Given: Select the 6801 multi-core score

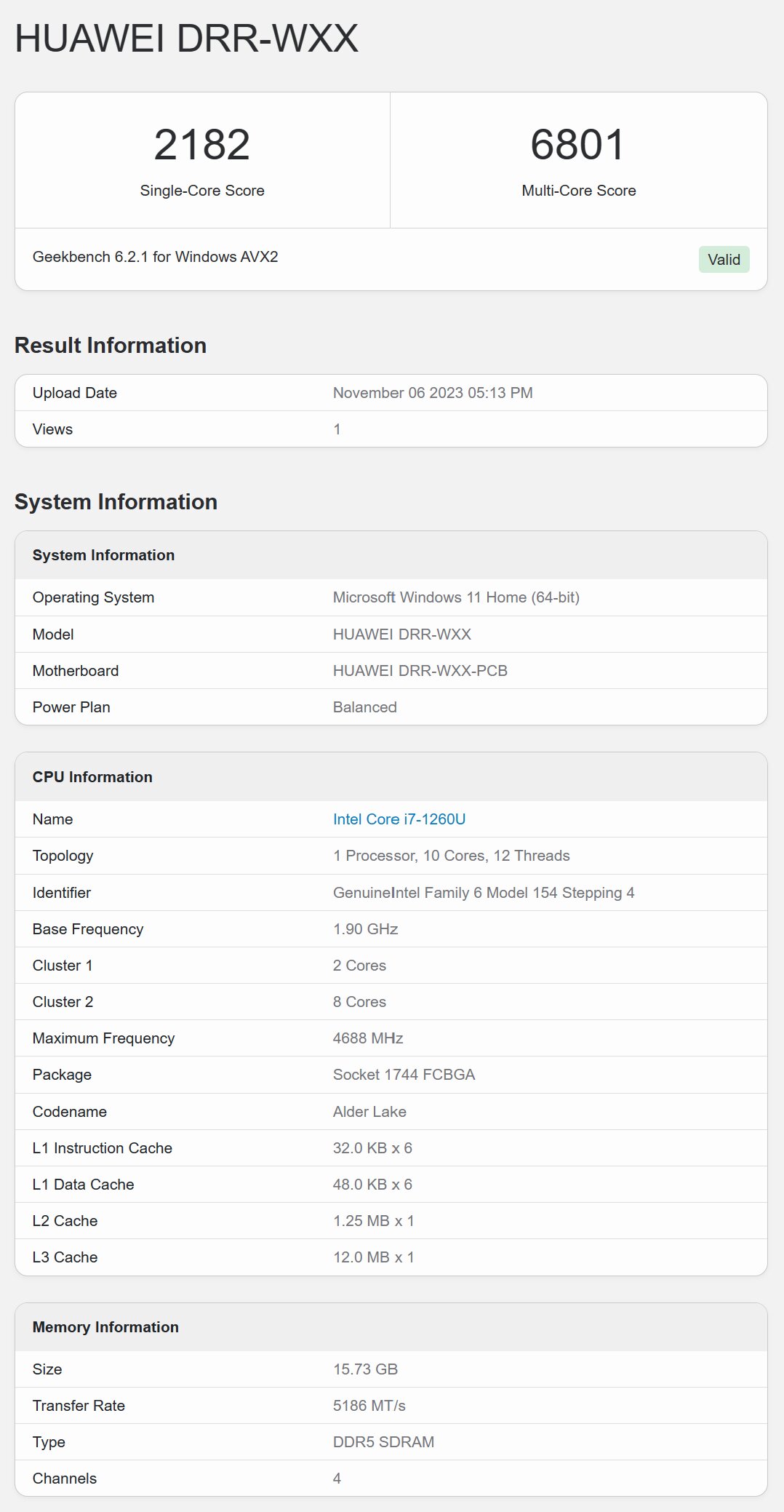Looking at the screenshot, I should coord(578,144).
